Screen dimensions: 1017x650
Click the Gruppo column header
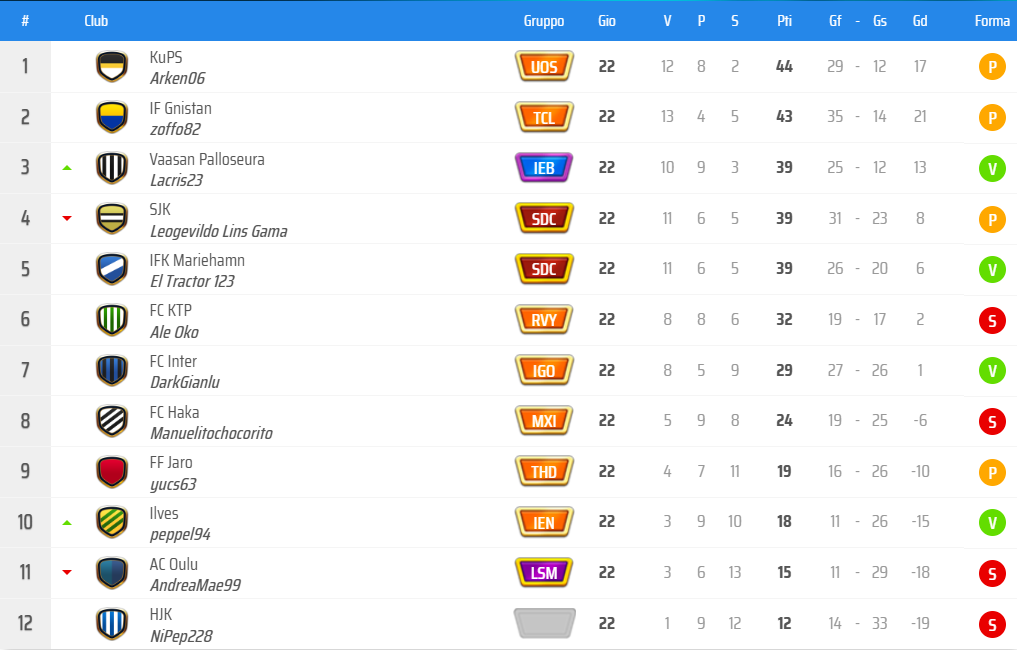coord(544,21)
